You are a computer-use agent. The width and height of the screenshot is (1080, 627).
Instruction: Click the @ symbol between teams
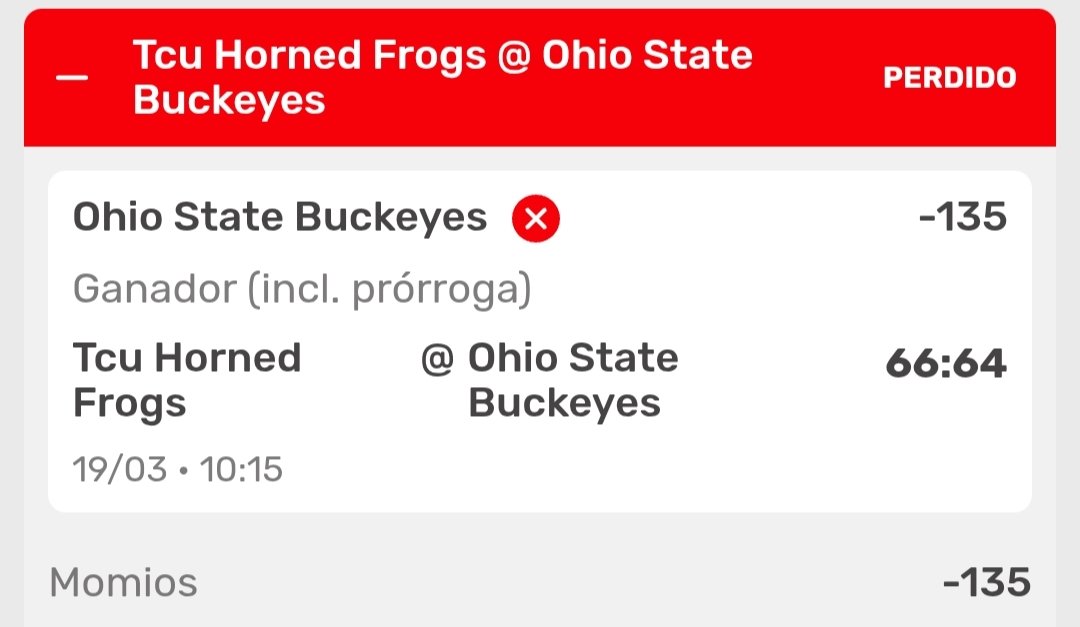[437, 358]
